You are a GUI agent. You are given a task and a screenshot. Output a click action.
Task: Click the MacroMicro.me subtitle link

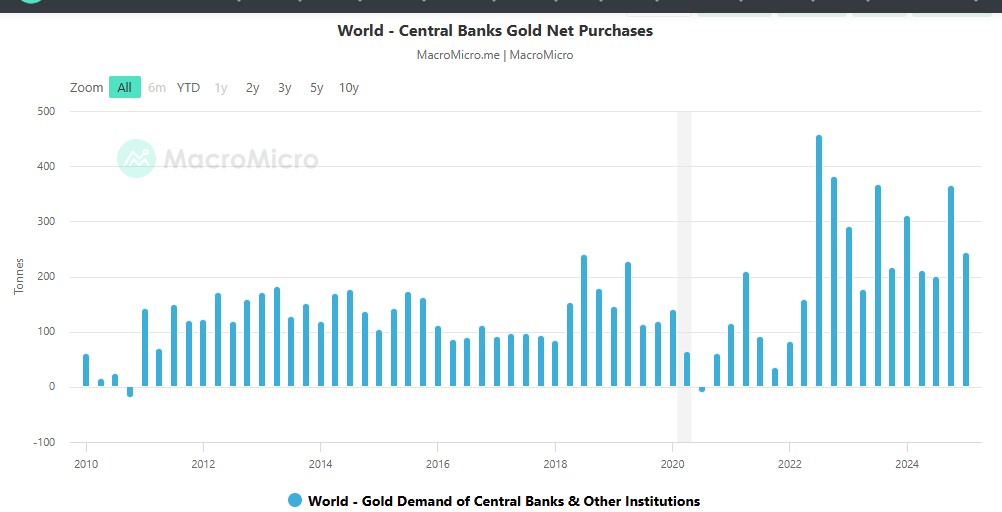pyautogui.click(x=457, y=55)
